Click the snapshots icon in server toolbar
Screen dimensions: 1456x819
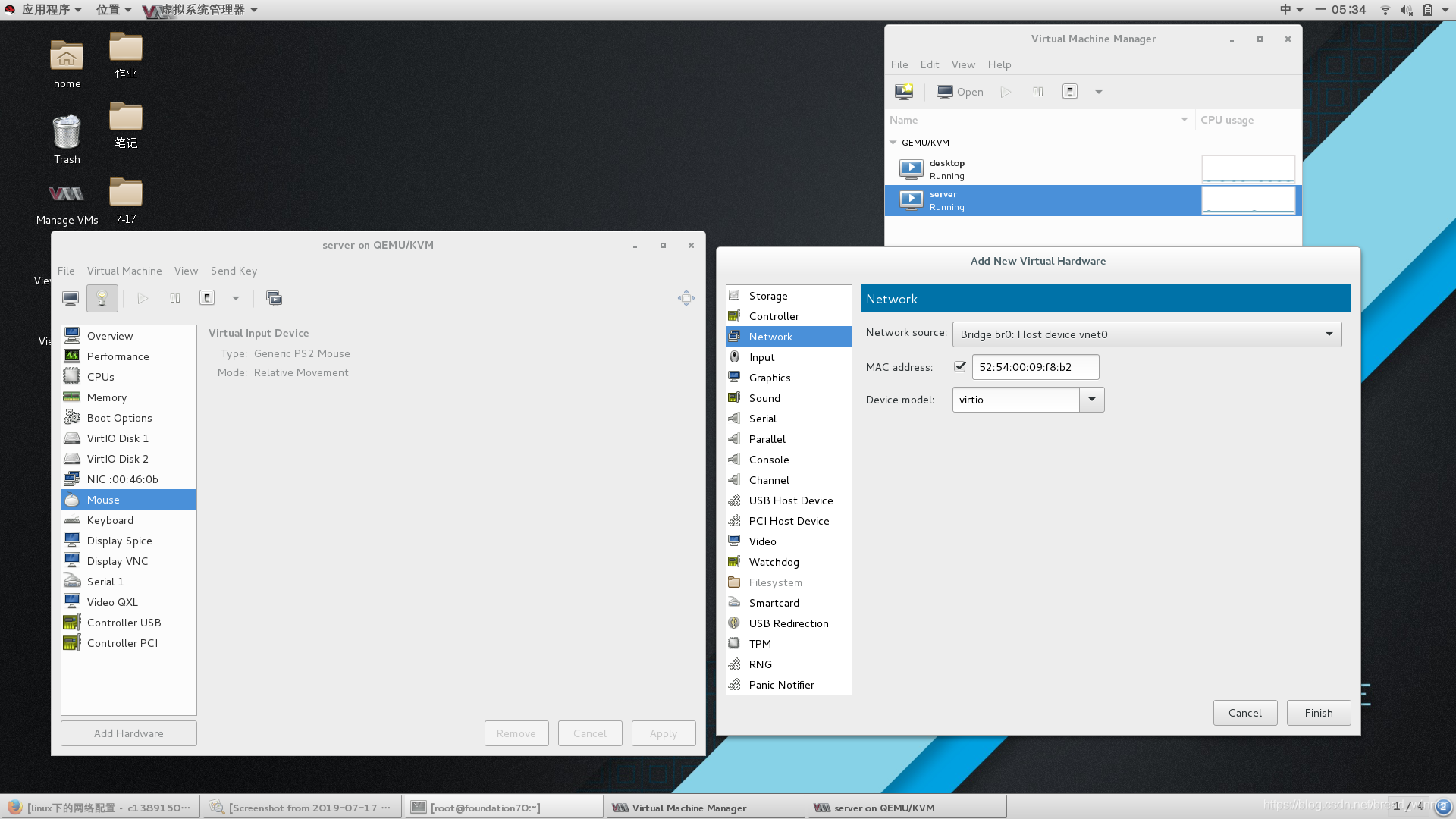click(274, 298)
